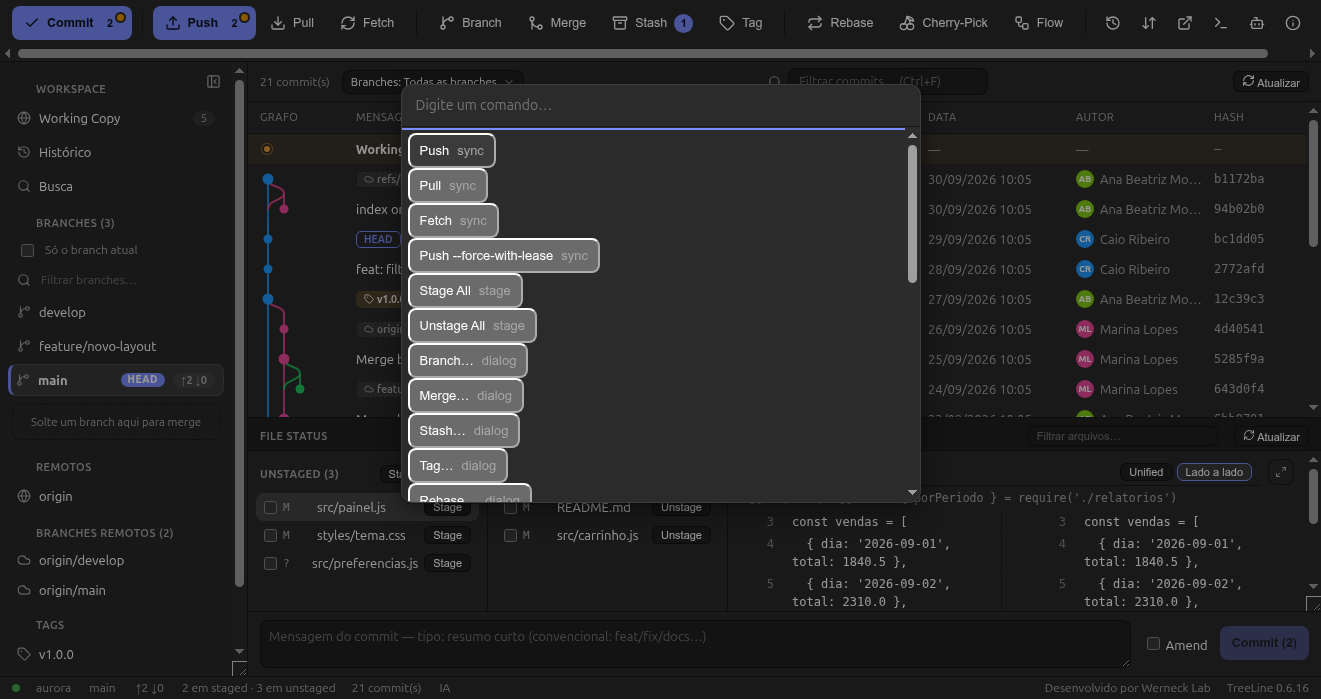Image resolution: width=1321 pixels, height=699 pixels.
Task: Click the 'Commit (2)' button below the diff
Action: tap(1264, 643)
